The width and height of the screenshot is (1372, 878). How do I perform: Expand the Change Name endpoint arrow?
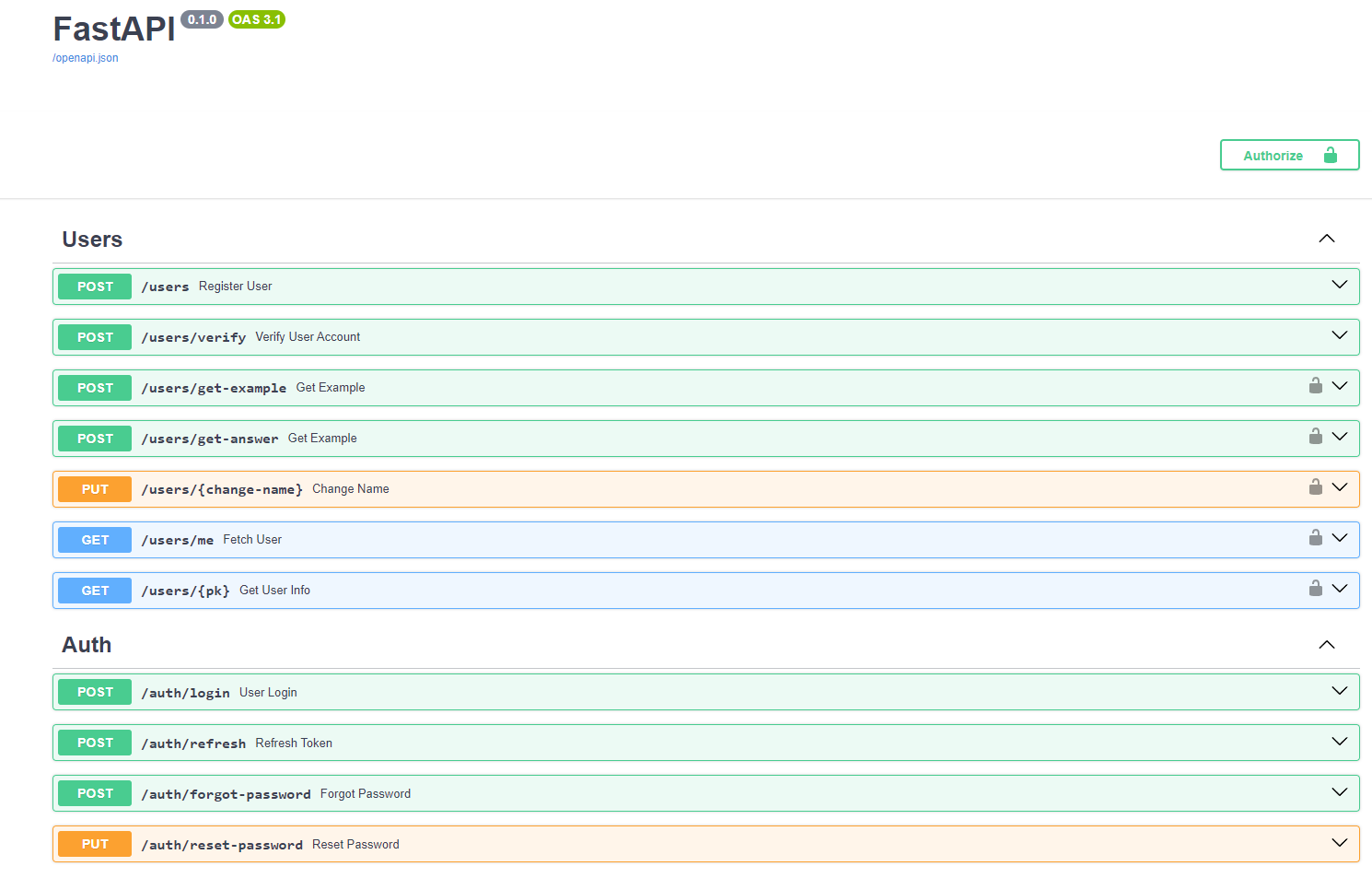(1340, 487)
